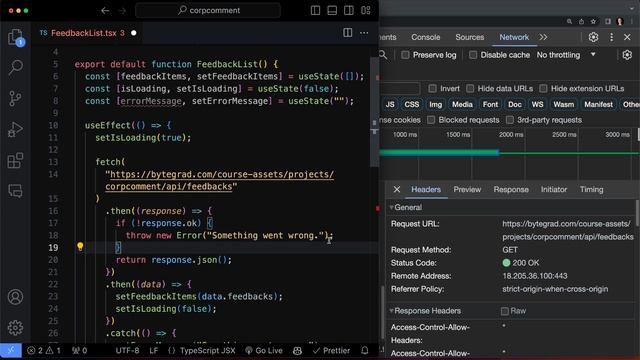Filter requests by CSS type
640x360 pixels.
point(411,104)
